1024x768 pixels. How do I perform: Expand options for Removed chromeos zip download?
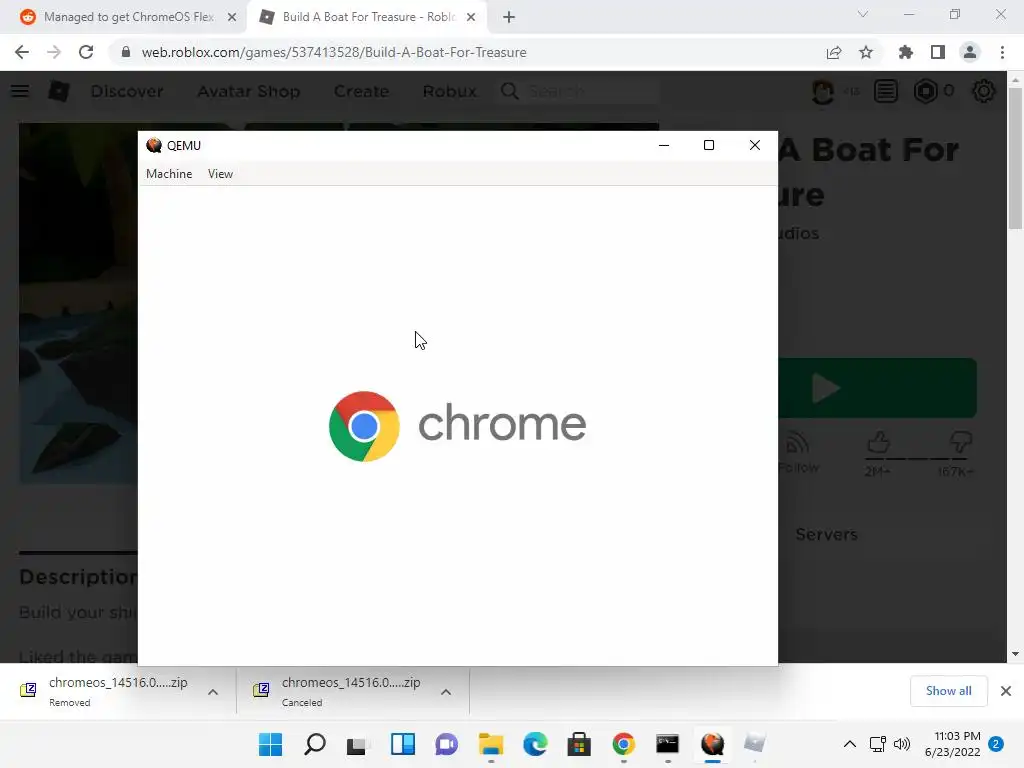(213, 692)
